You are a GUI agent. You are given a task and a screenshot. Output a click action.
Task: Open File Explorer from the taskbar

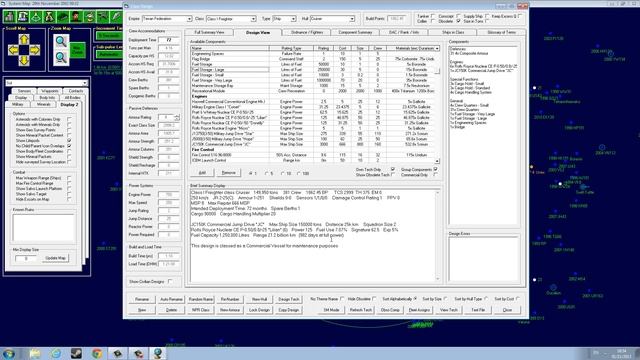[x=35, y=353]
